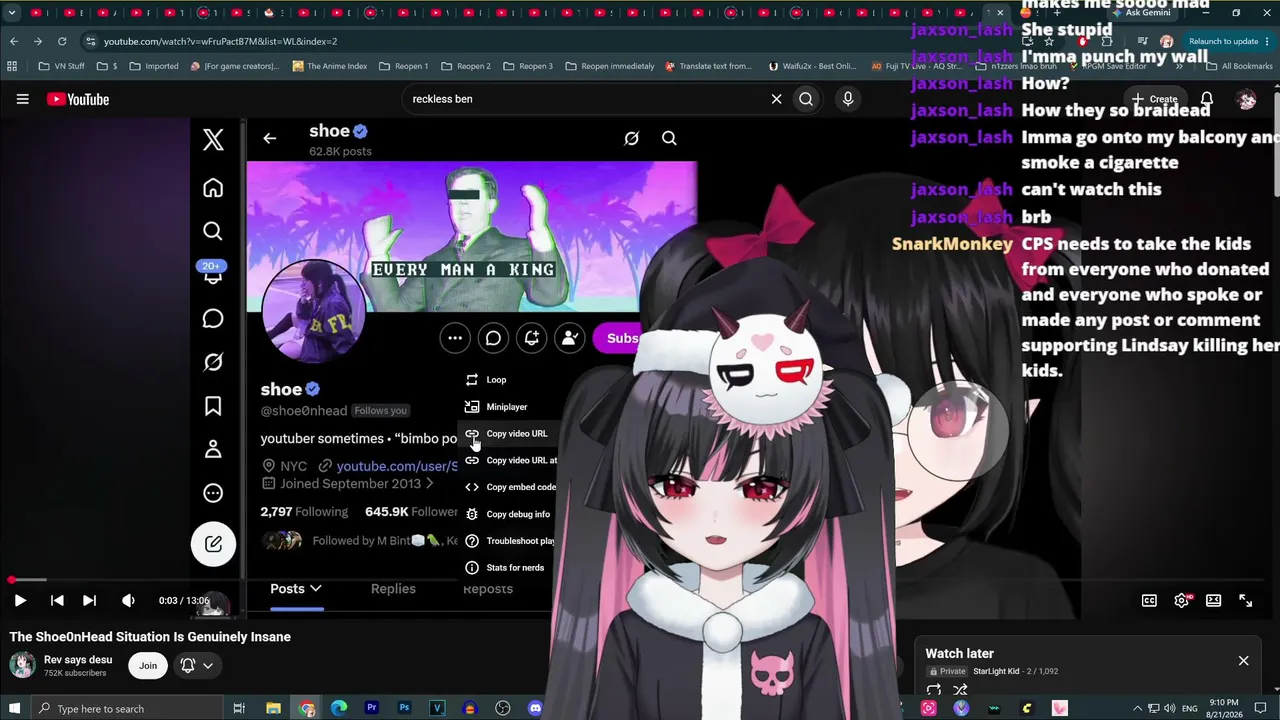Toggle theater mode

pyautogui.click(x=1213, y=600)
